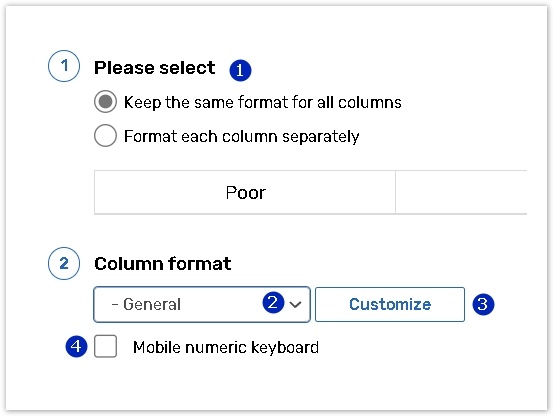Click the 'Mobile numeric keyboard' label text
The image size is (553, 416).
[226, 347]
